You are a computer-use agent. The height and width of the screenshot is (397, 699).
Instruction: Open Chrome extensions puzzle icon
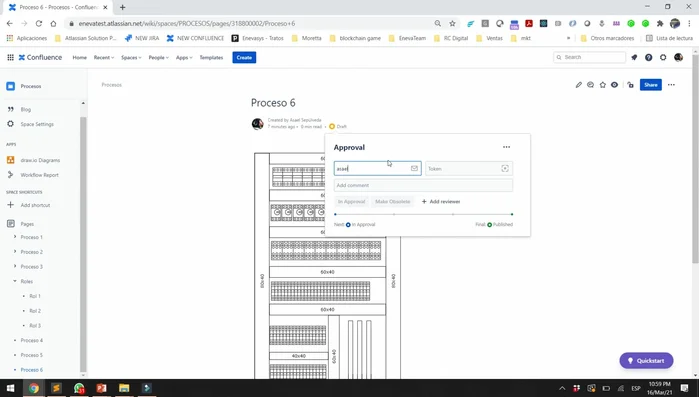660,24
